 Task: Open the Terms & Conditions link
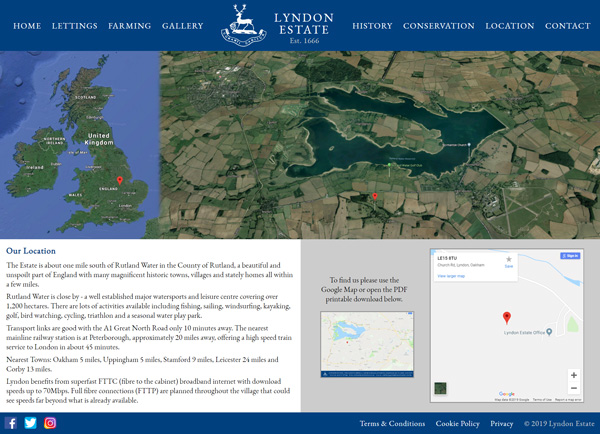(392, 424)
